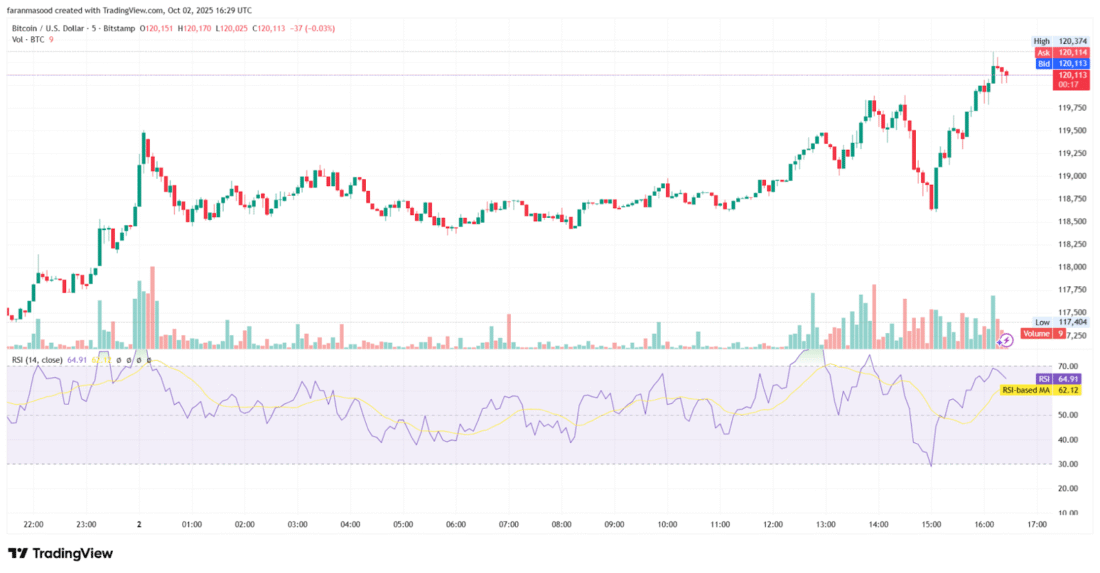The height and width of the screenshot is (573, 1100).
Task: Click the purple lightning bolt icon near volume
Action: tap(1007, 340)
